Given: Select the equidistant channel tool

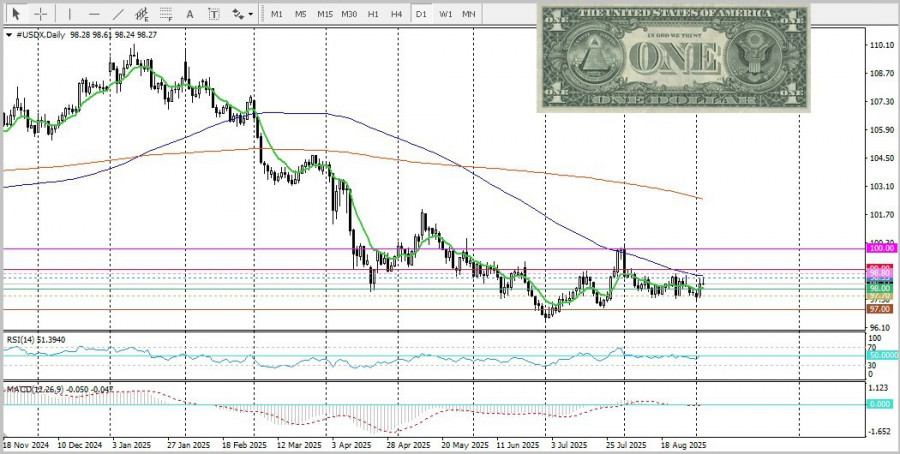Looking at the screenshot, I should click(x=142, y=13).
